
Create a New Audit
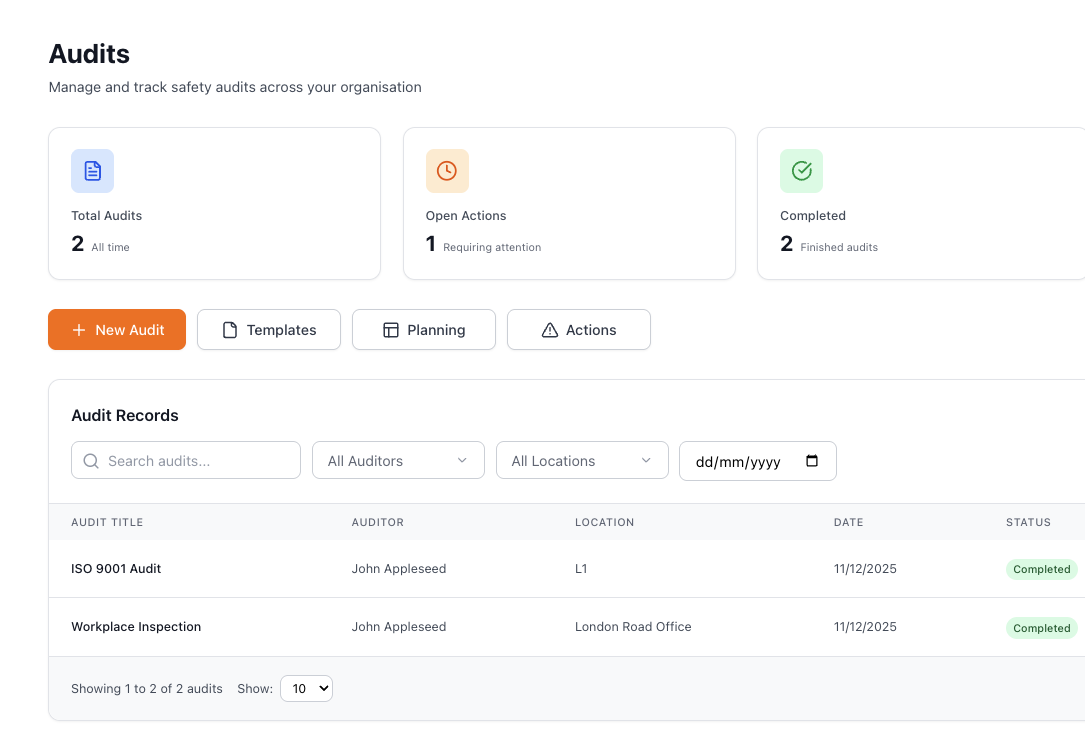coord(117,330)
